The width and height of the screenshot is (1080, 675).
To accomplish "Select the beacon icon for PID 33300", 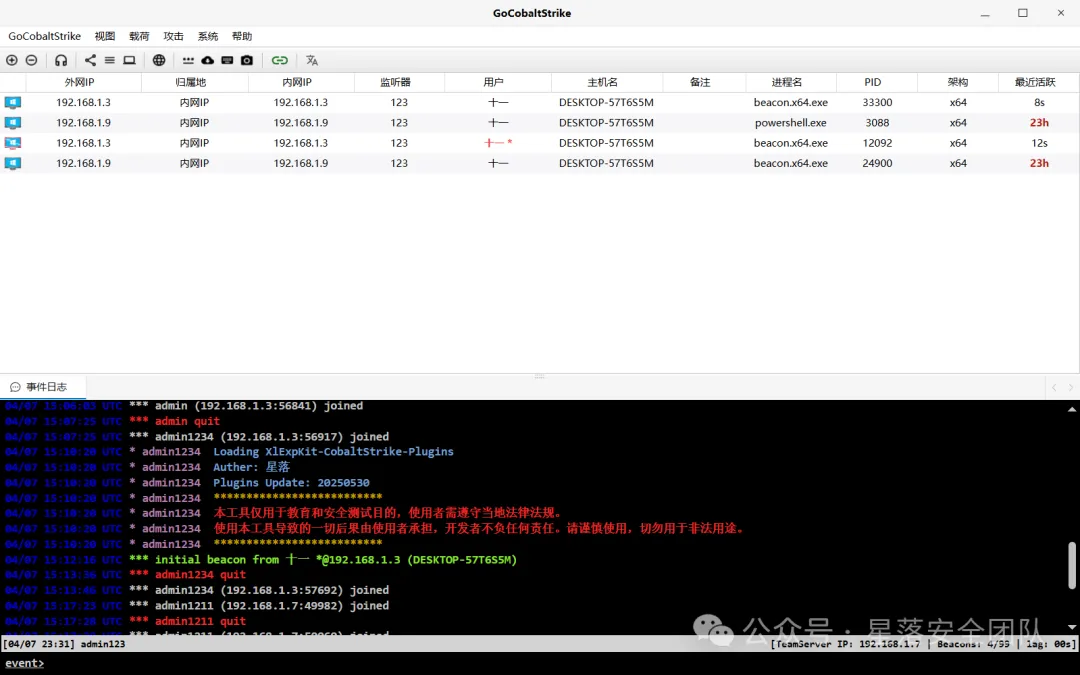I will point(12,103).
